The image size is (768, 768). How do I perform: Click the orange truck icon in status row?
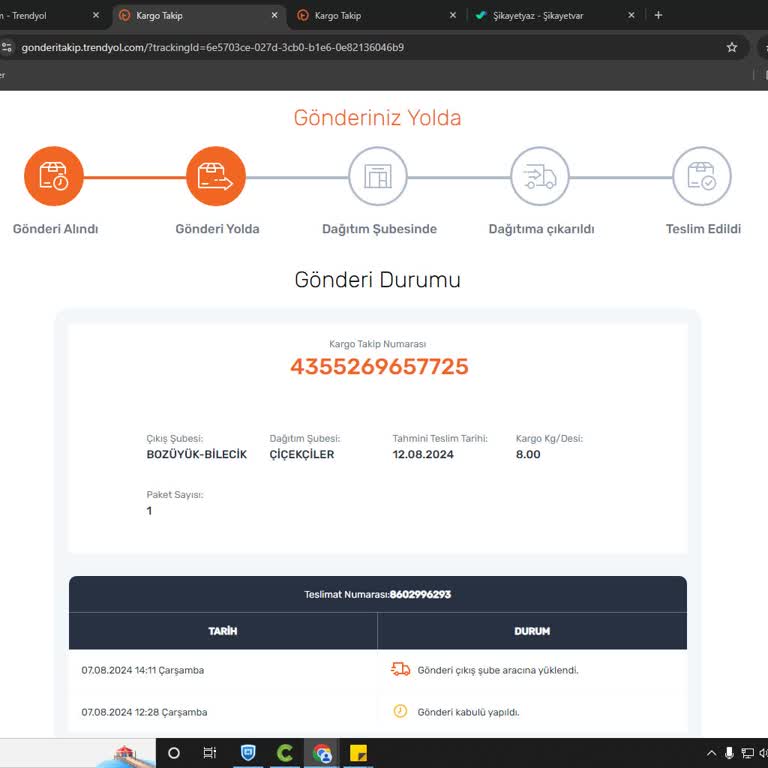tap(400, 669)
